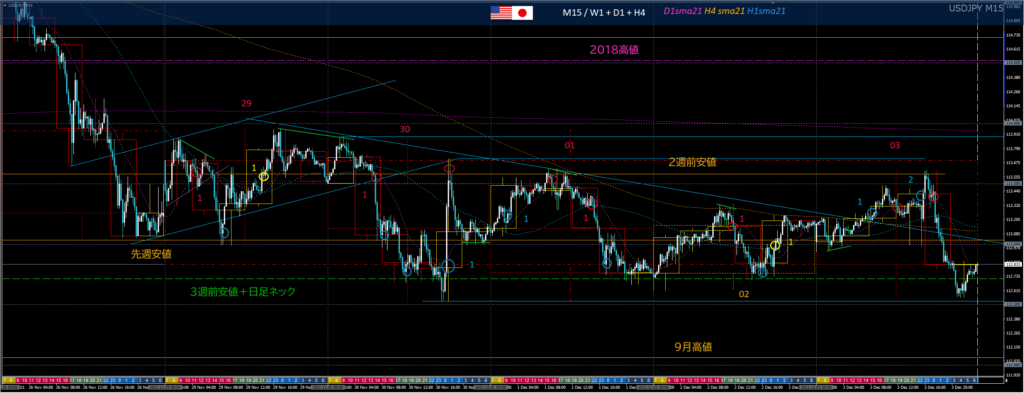Click the '先週安値' line label
Image resolution: width=1024 pixels, height=393 pixels.
152,253
